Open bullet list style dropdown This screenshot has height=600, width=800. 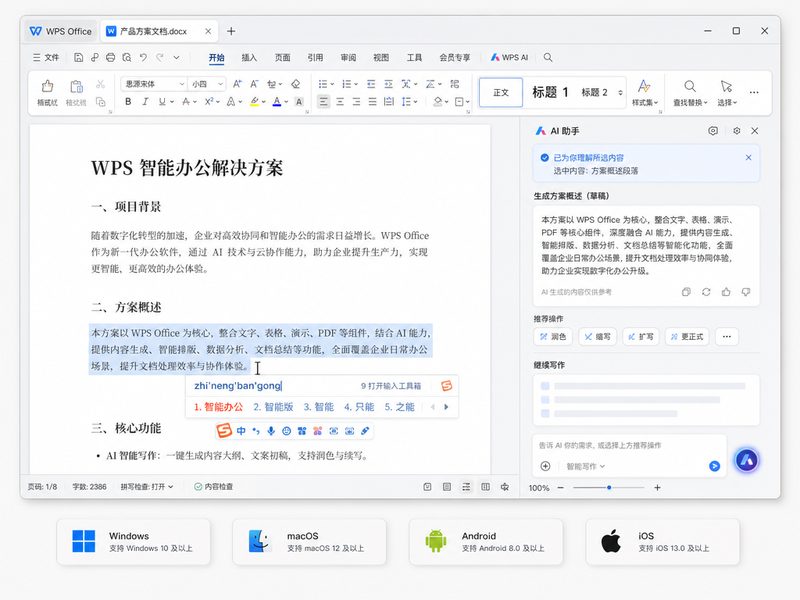click(x=332, y=84)
